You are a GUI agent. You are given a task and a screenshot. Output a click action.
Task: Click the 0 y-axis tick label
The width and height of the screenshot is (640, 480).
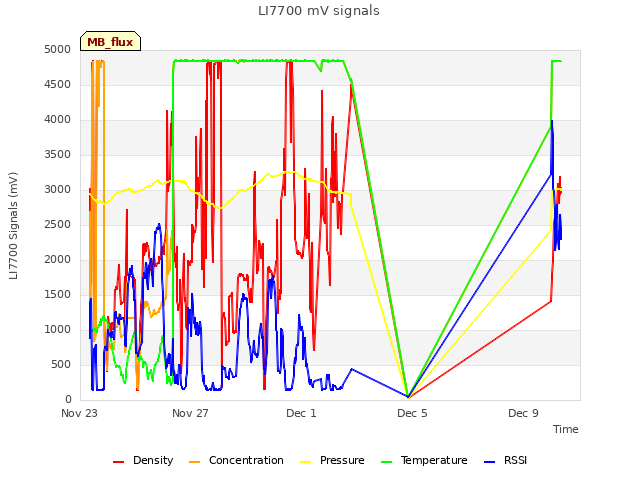coord(68,399)
